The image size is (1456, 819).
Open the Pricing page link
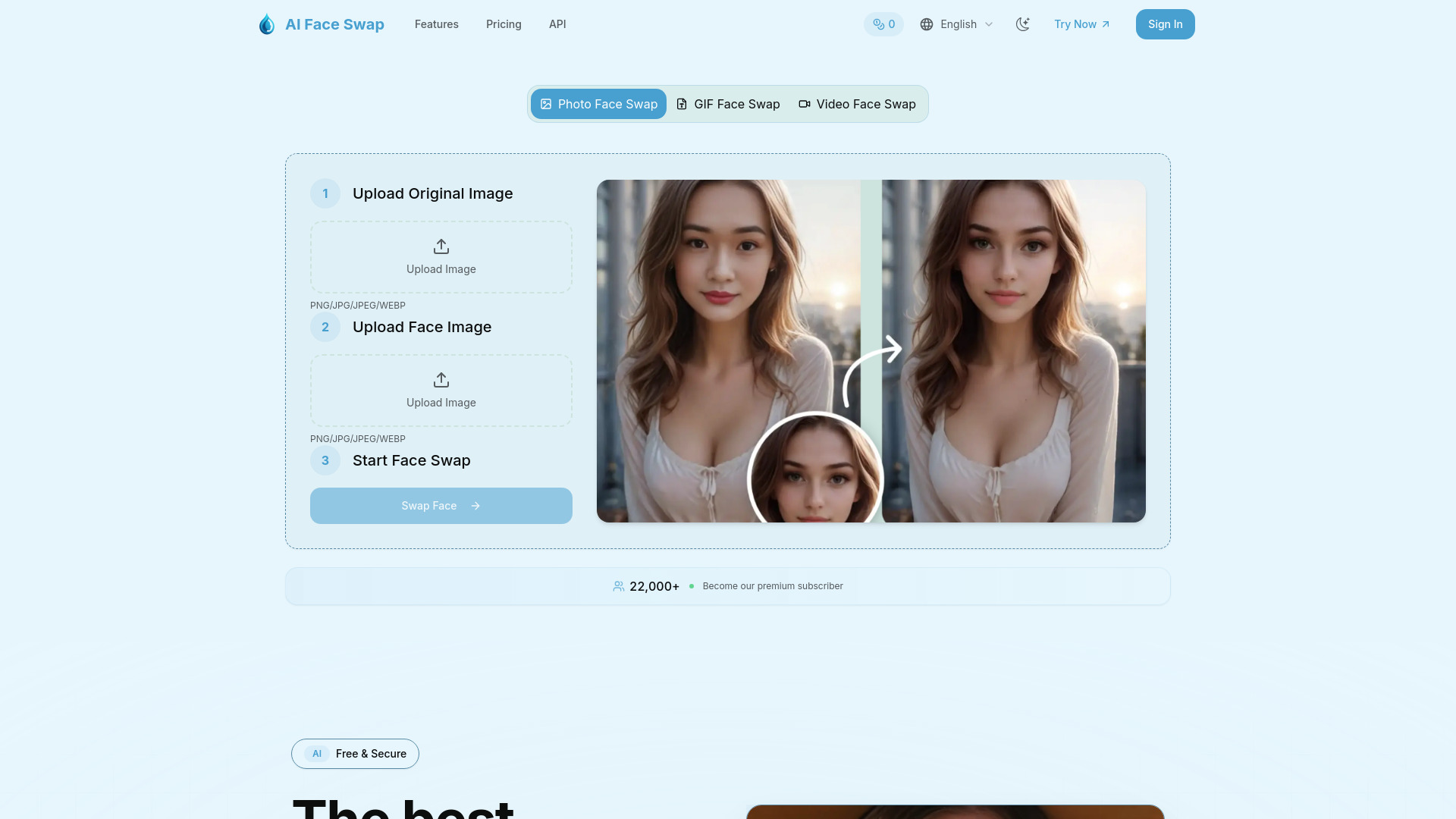click(504, 24)
